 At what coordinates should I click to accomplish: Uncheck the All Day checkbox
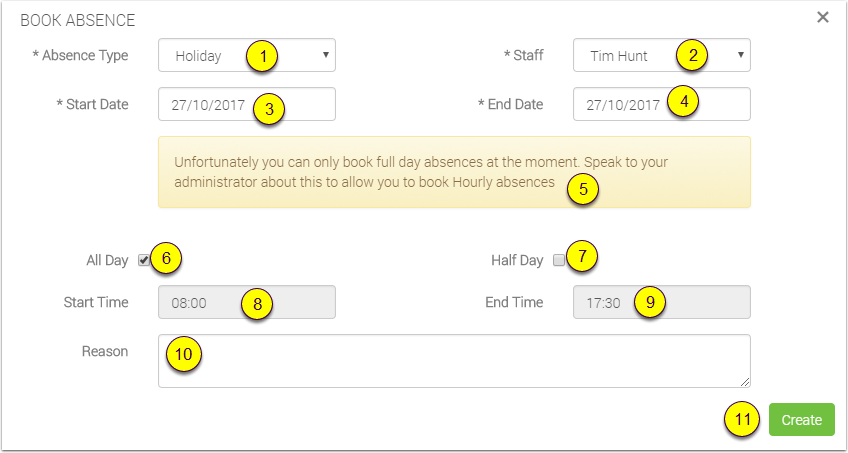pos(145,260)
